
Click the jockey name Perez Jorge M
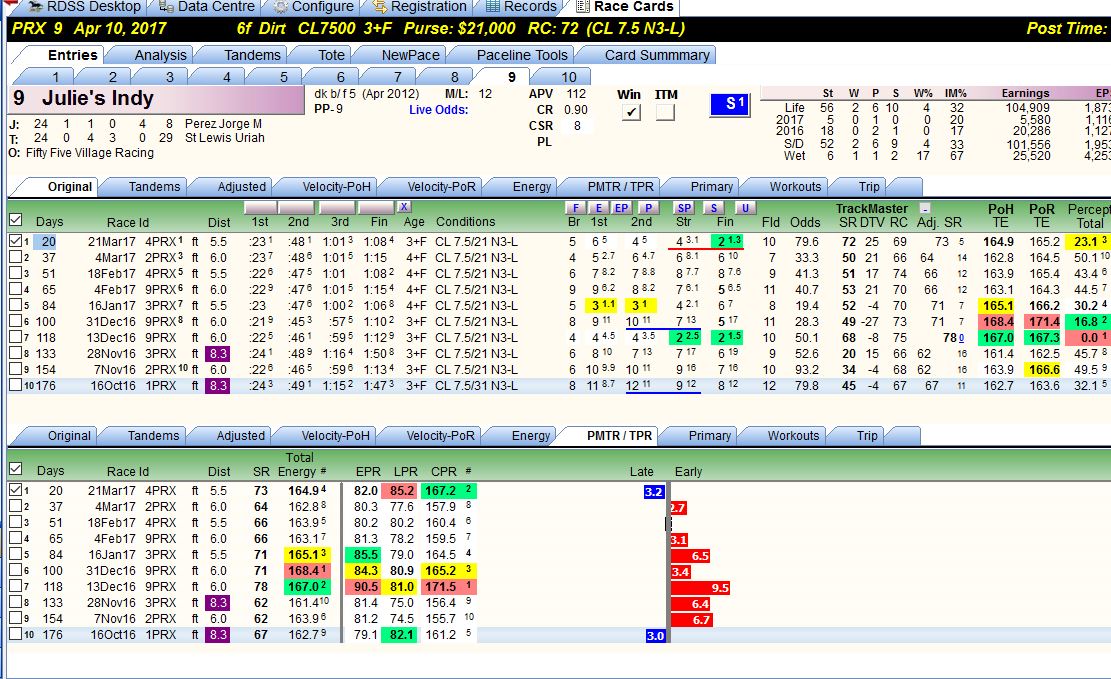tap(223, 123)
